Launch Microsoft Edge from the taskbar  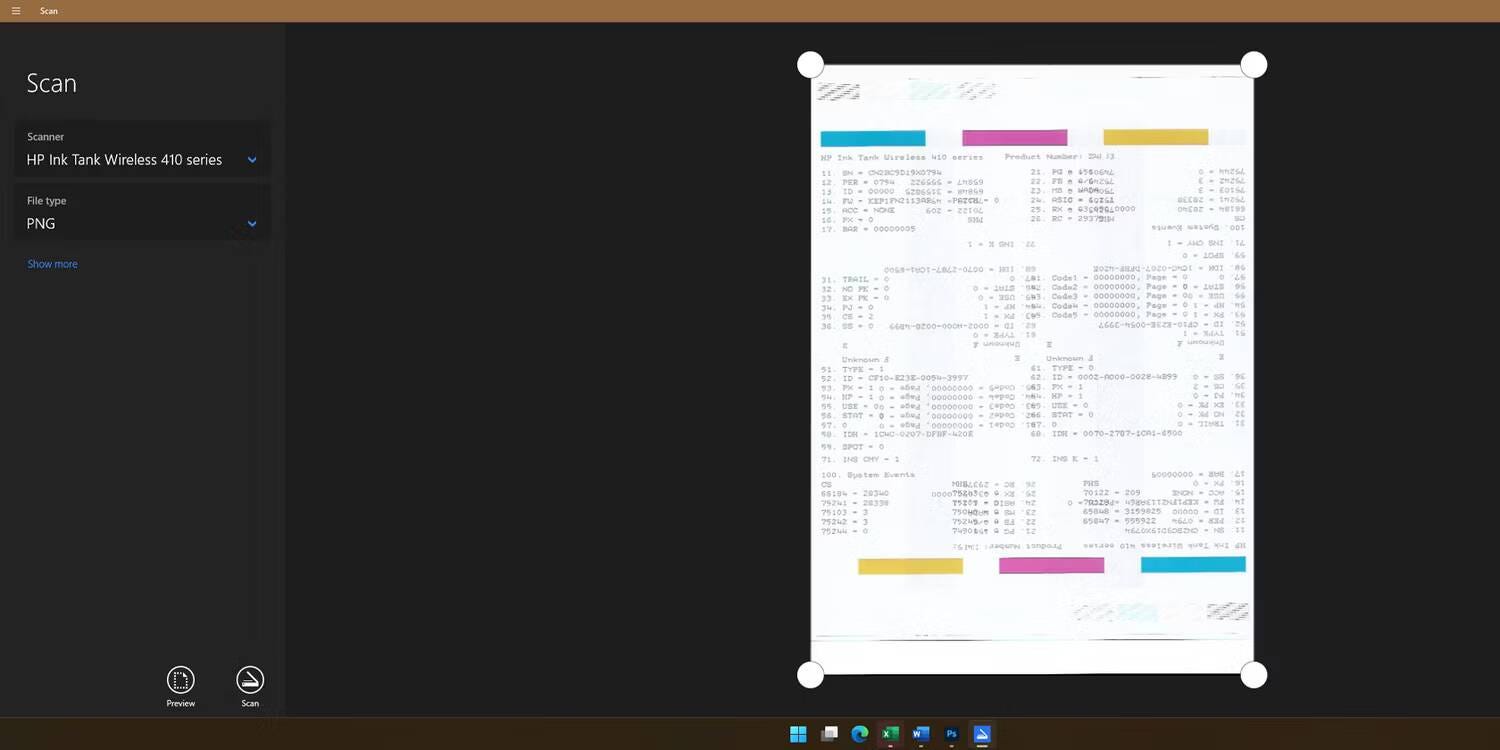click(x=859, y=735)
